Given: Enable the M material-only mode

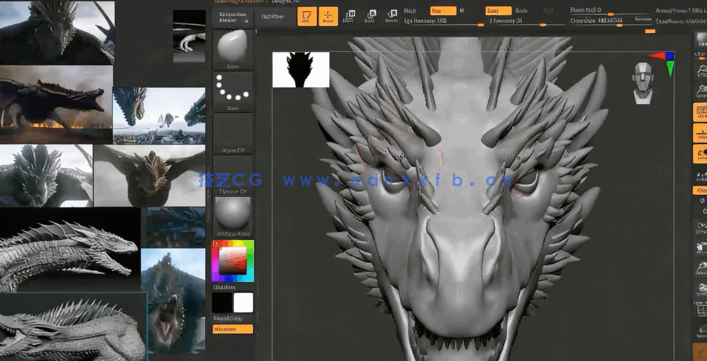Looking at the screenshot, I should pos(462,10).
